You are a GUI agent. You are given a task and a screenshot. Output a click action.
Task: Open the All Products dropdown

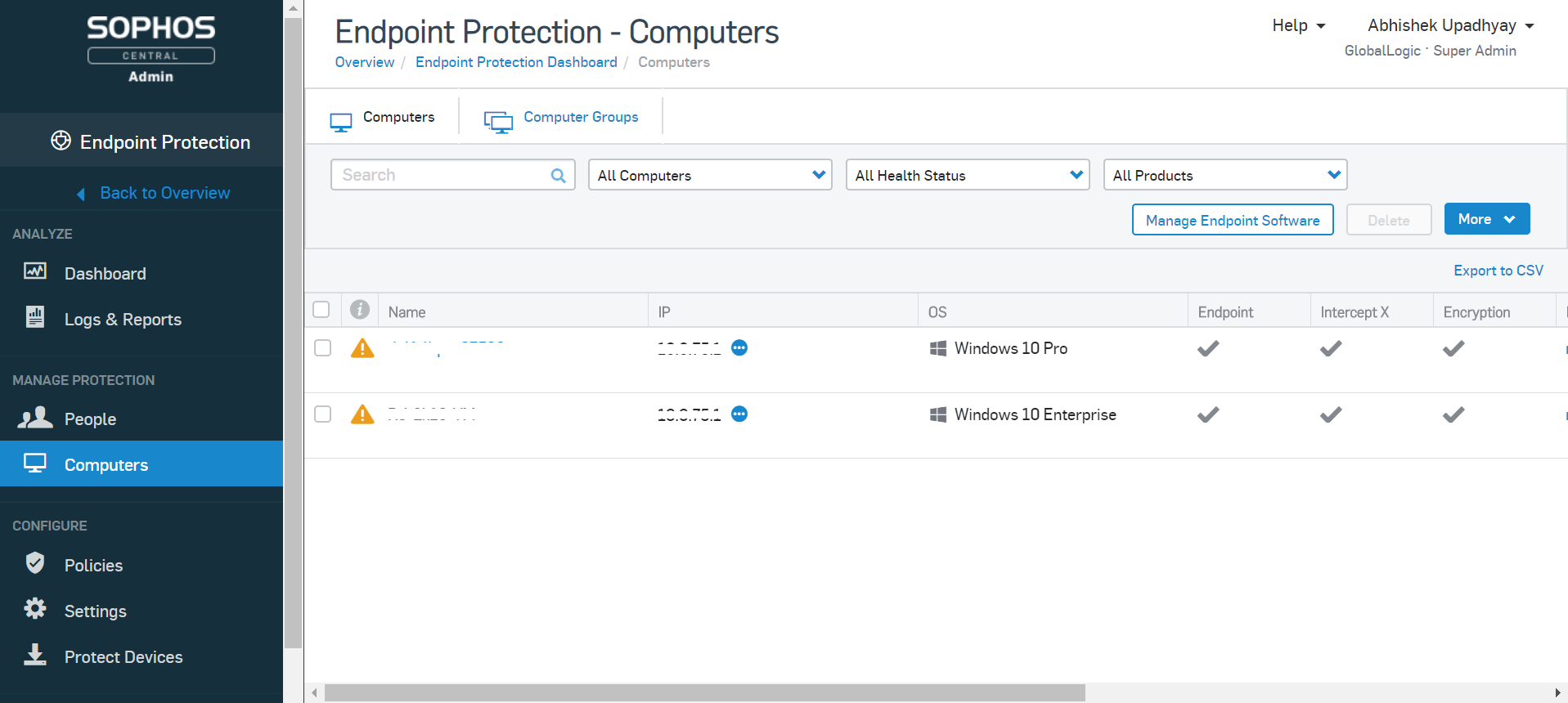[1224, 175]
